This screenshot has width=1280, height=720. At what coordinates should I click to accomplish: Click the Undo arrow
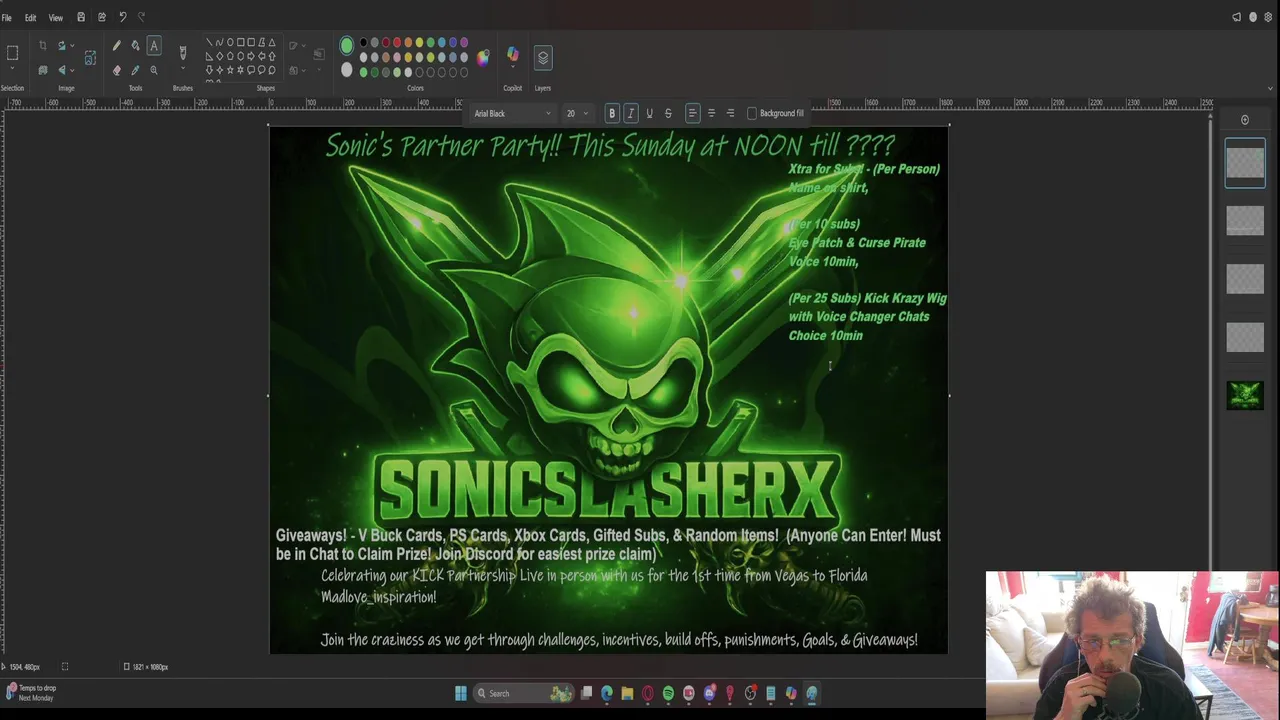pos(122,17)
